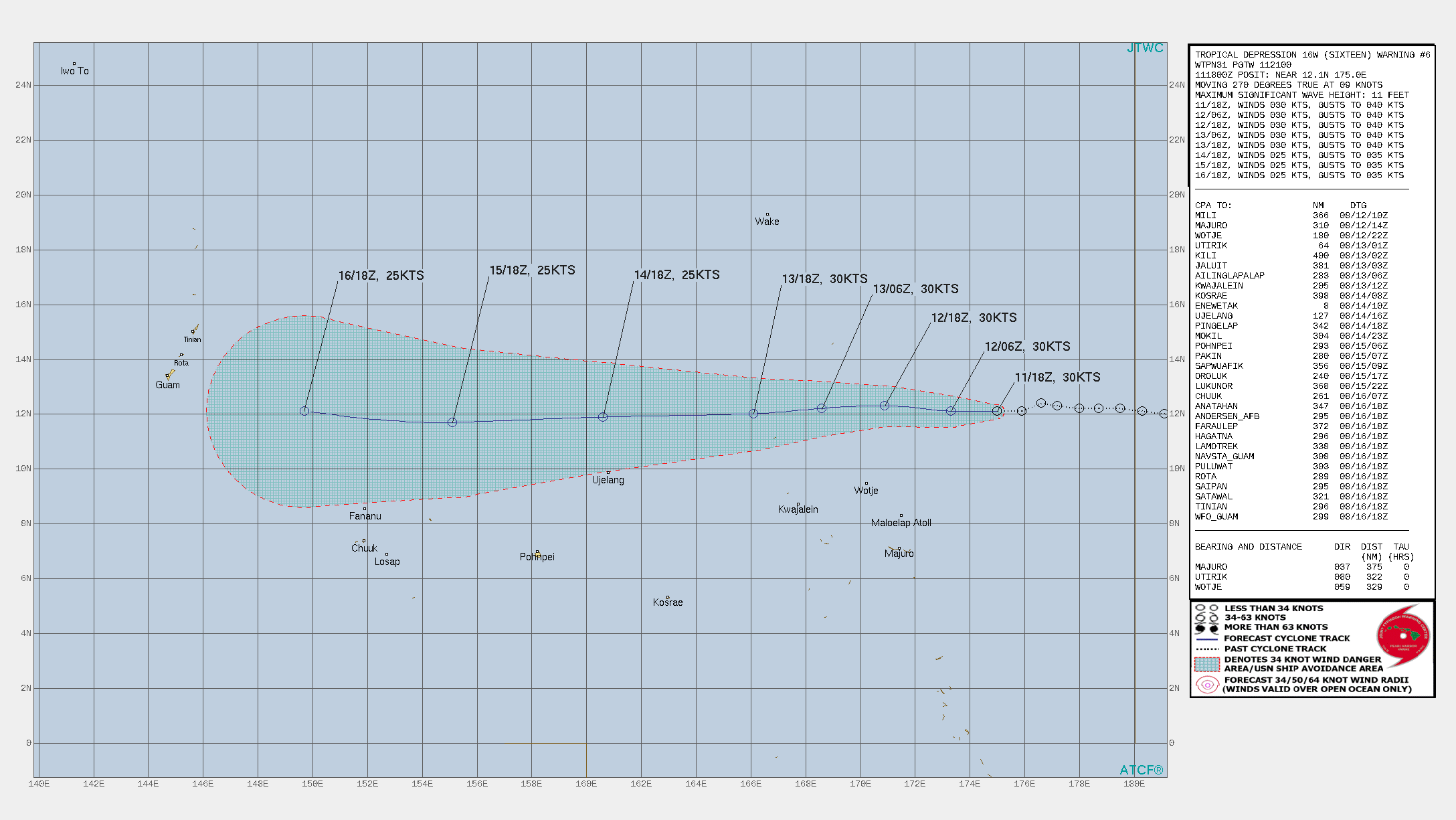Click the ENEWETAK row in the CPA table
The image size is (1456, 820).
click(x=1291, y=306)
